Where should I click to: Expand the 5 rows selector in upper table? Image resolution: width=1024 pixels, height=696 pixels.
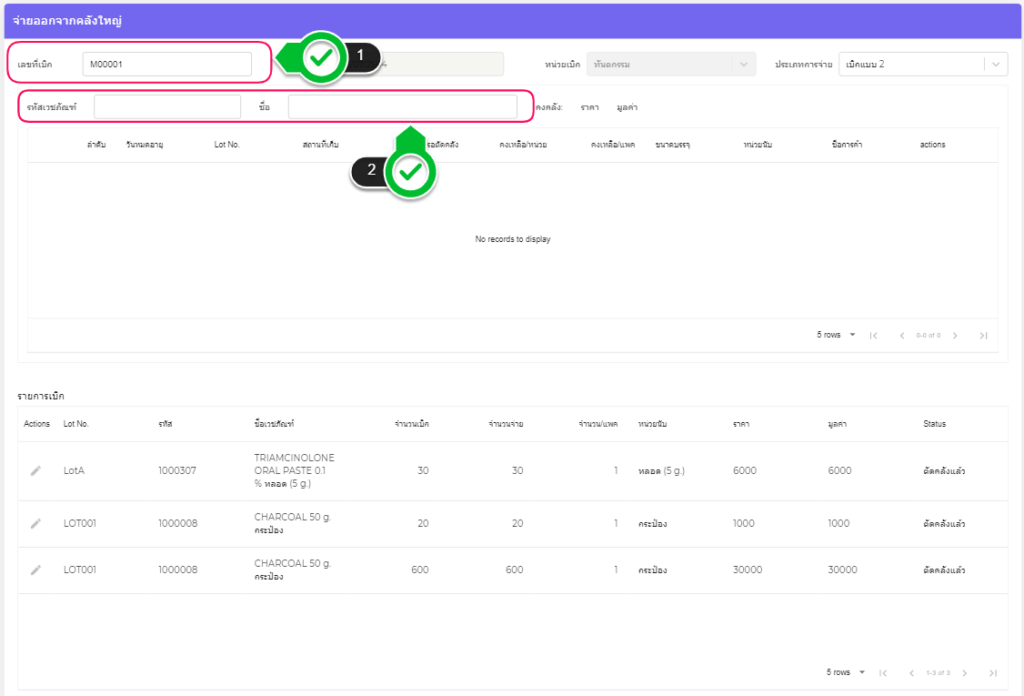pos(836,335)
